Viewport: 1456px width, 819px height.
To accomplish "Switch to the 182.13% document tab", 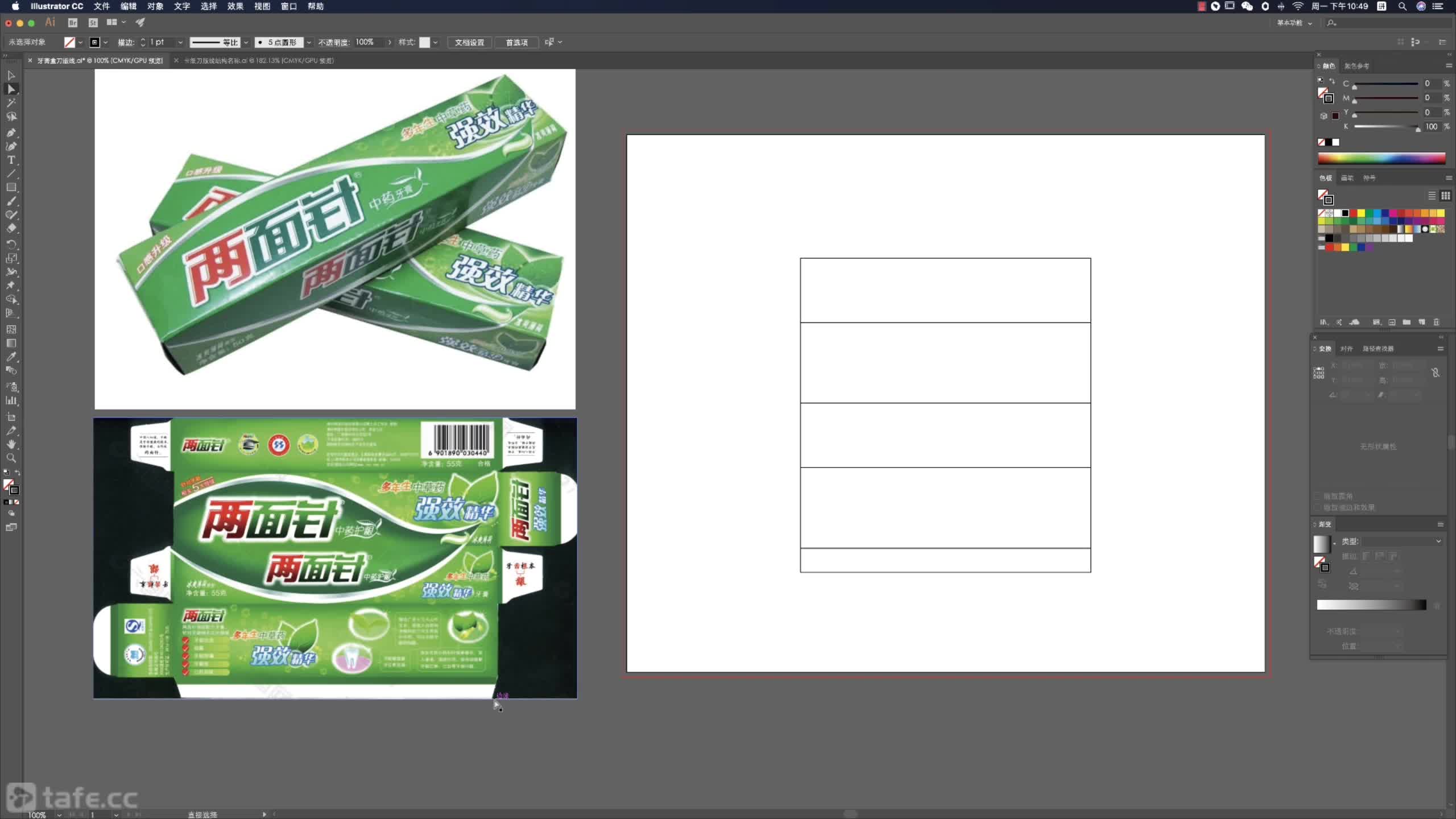I will [x=259, y=60].
